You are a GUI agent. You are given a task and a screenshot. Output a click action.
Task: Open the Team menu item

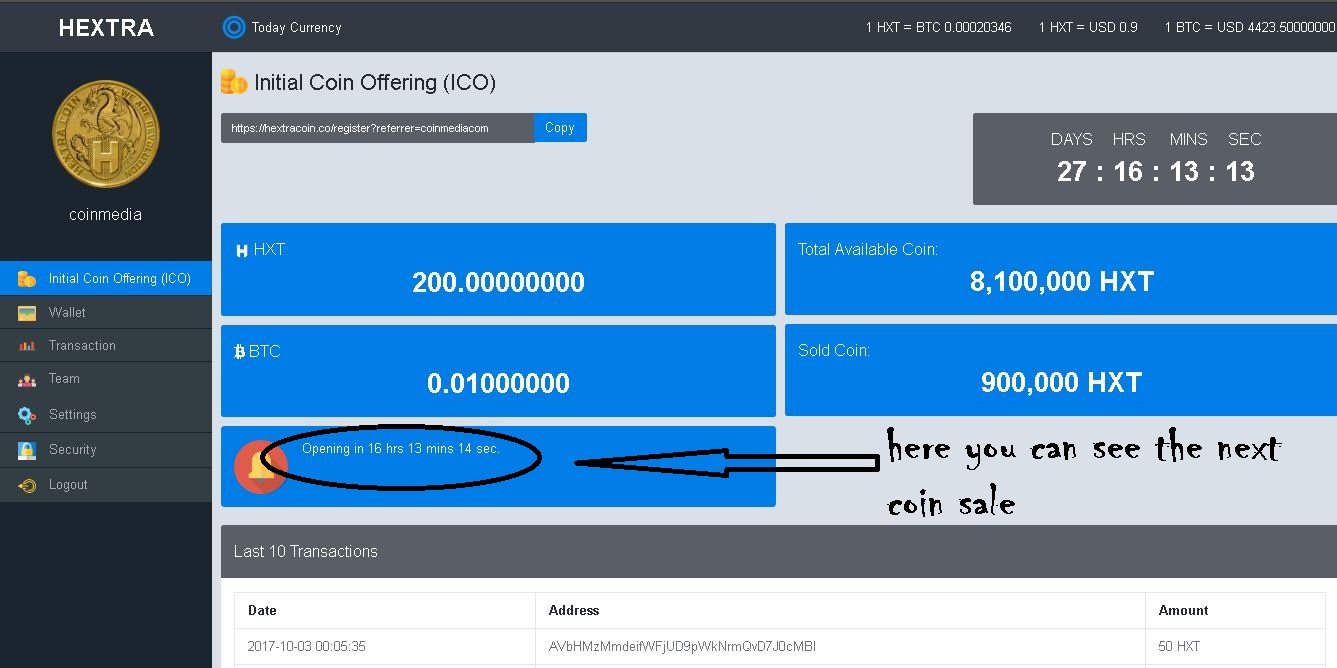click(x=106, y=379)
